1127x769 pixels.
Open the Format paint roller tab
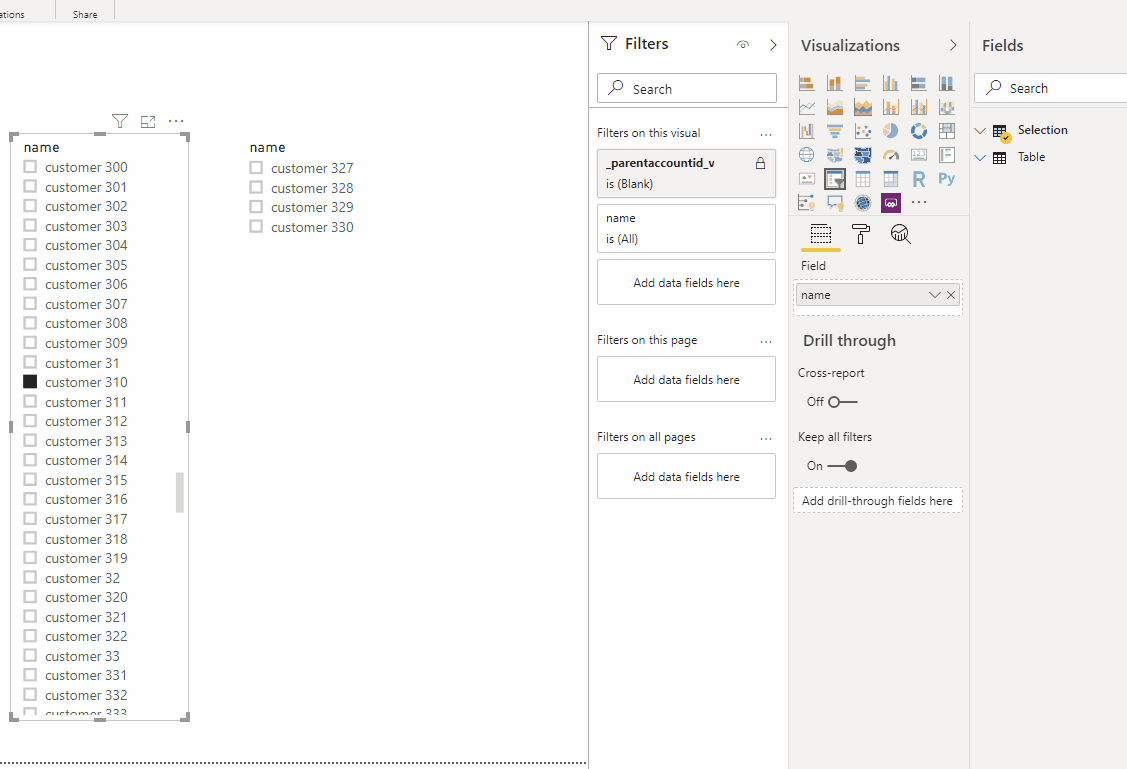860,234
